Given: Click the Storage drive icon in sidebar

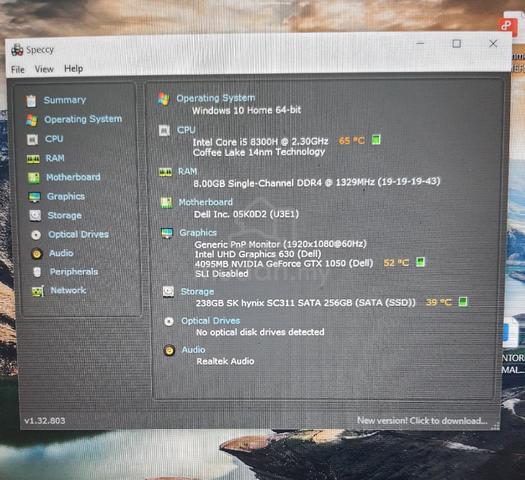Looking at the screenshot, I should coord(35,216).
